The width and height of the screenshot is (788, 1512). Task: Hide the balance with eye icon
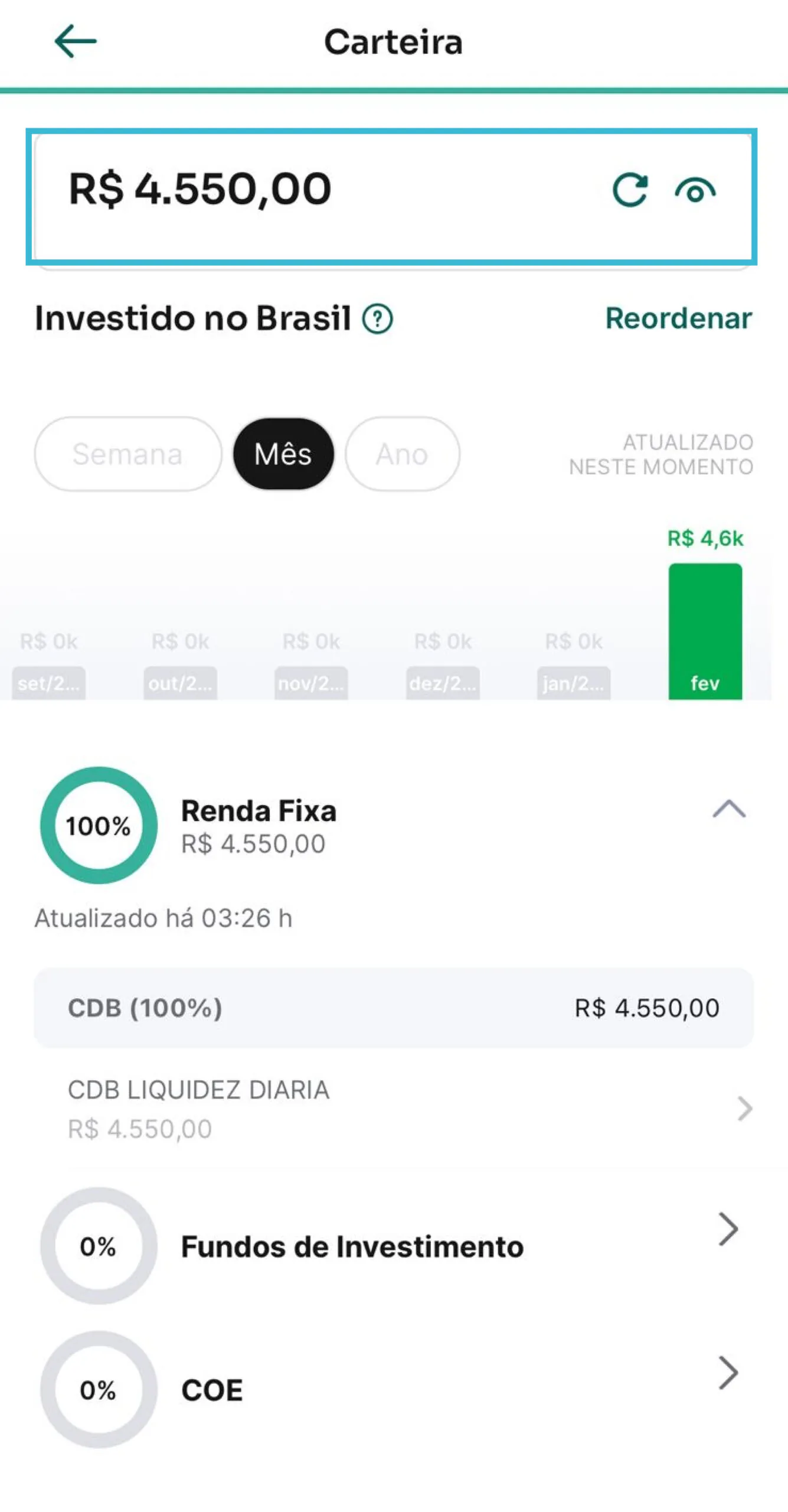[695, 191]
